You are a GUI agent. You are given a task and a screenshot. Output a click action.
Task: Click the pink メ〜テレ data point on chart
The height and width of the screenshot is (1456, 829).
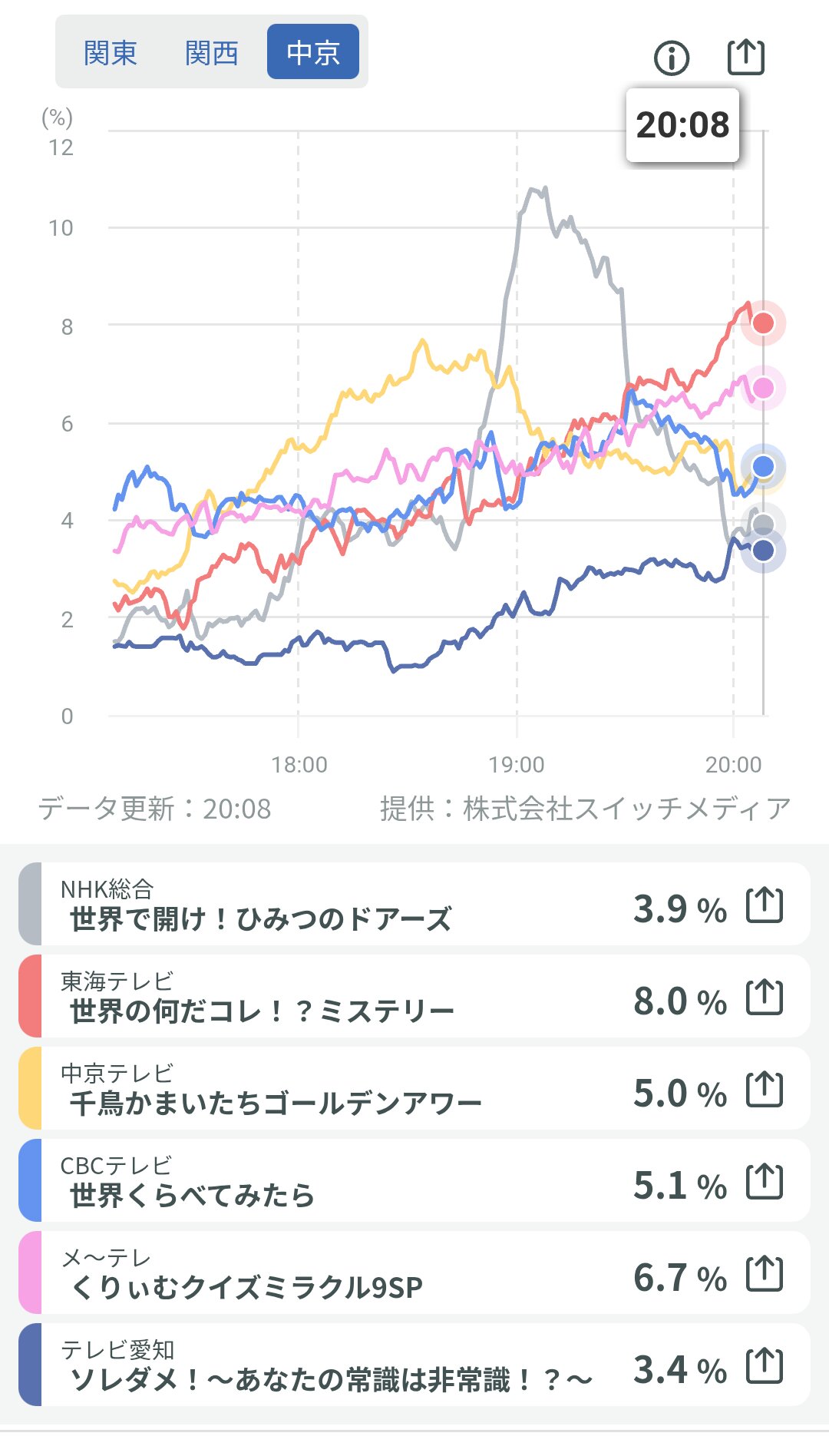click(763, 388)
